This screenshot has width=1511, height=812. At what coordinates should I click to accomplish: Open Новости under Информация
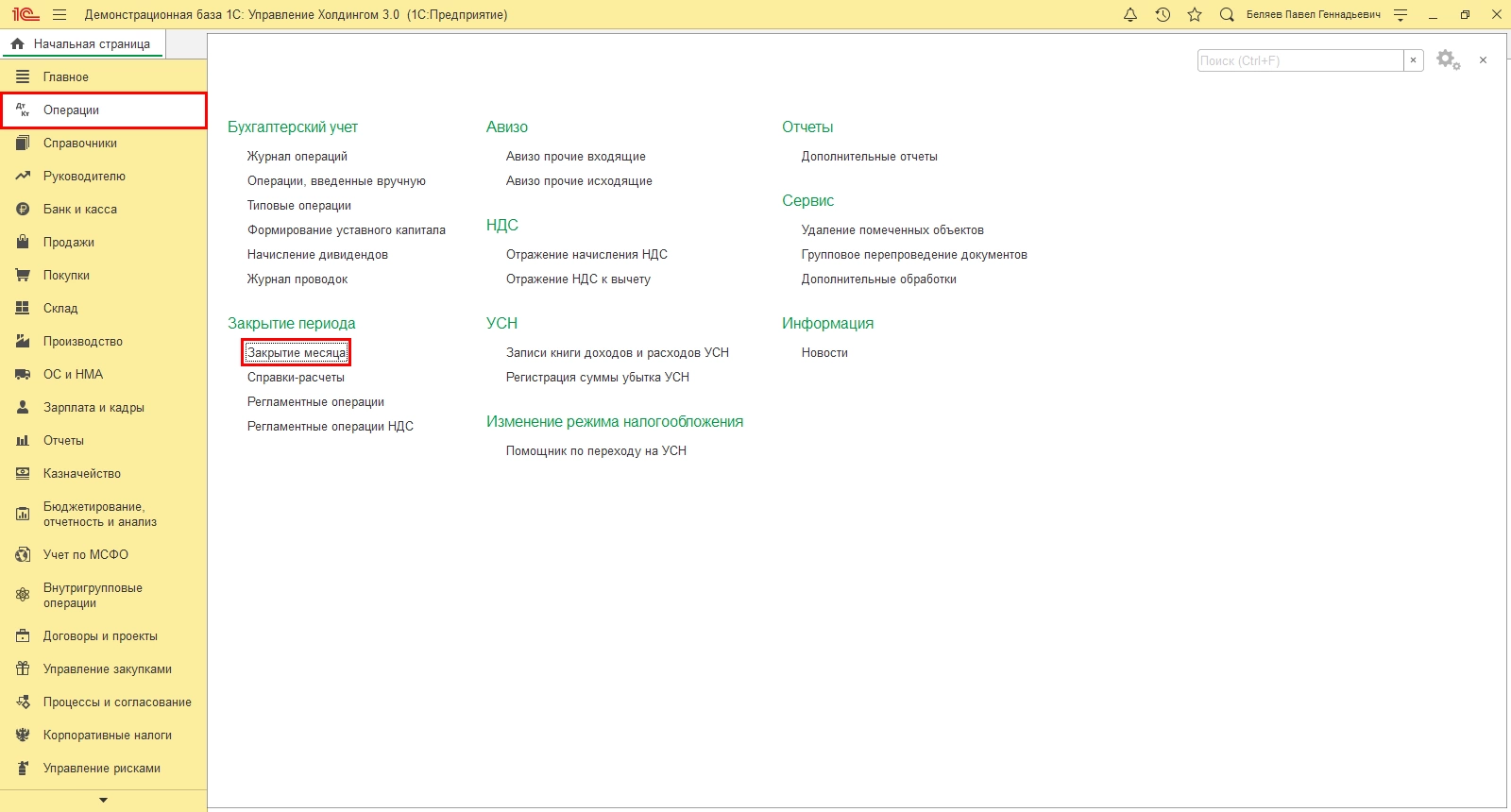click(x=824, y=353)
